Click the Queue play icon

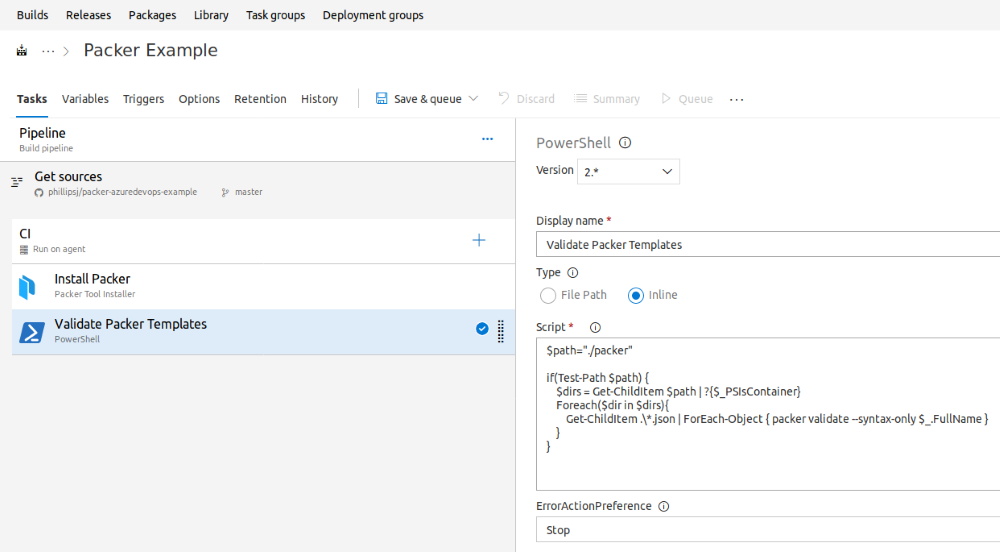(x=666, y=98)
